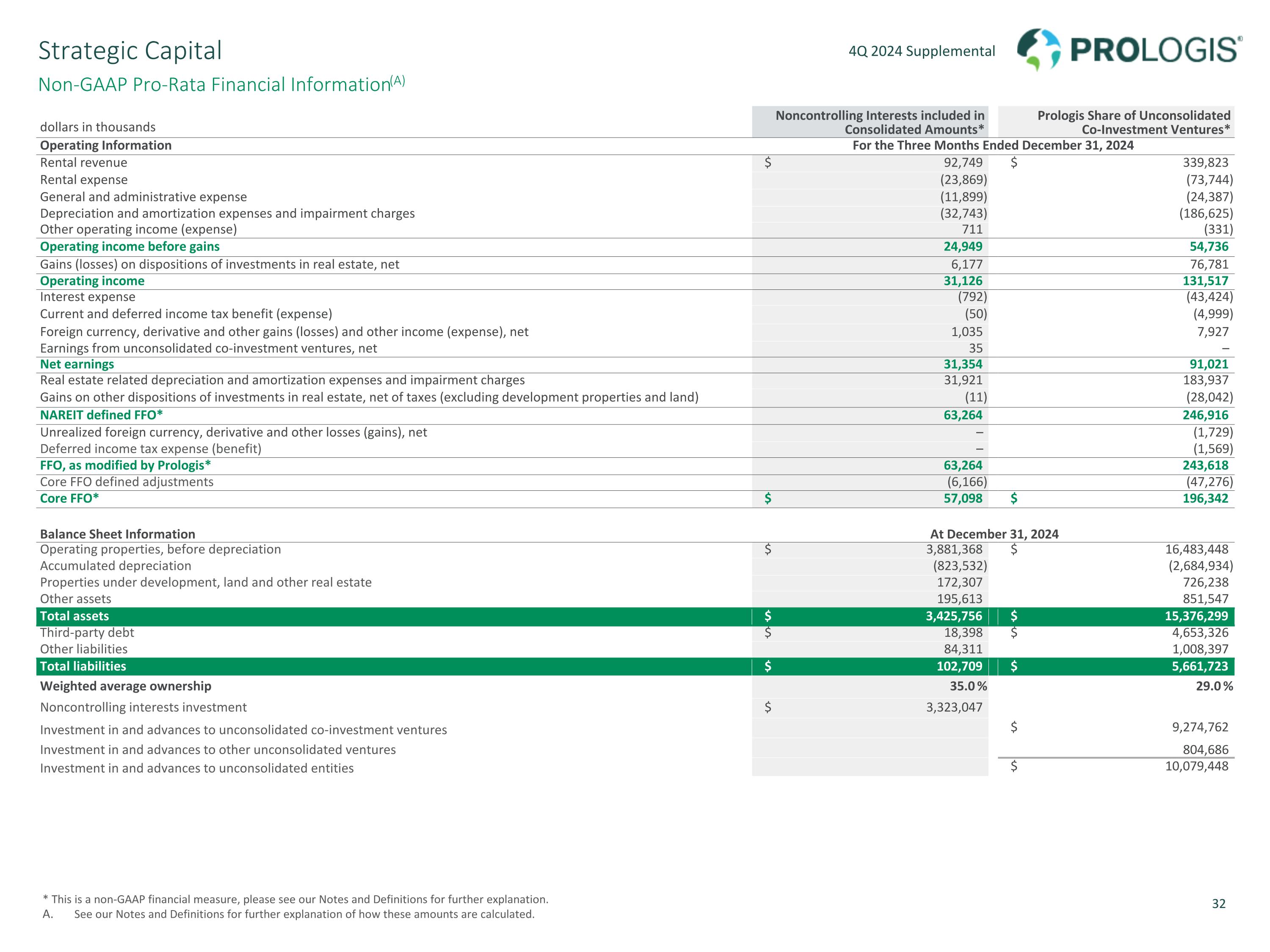The image size is (1270, 952).
Task: Click the green Total liabilities row label
Action: point(83,666)
